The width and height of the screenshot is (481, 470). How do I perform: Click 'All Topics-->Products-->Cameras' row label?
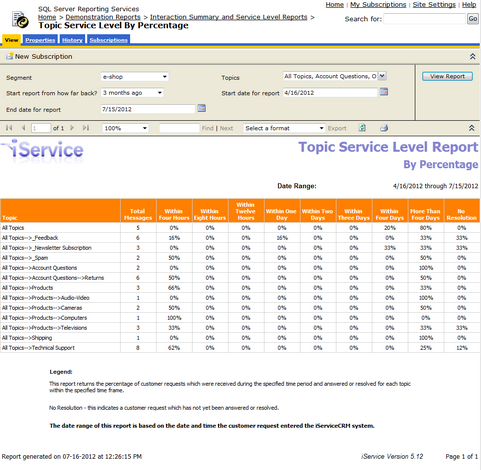tap(42, 308)
